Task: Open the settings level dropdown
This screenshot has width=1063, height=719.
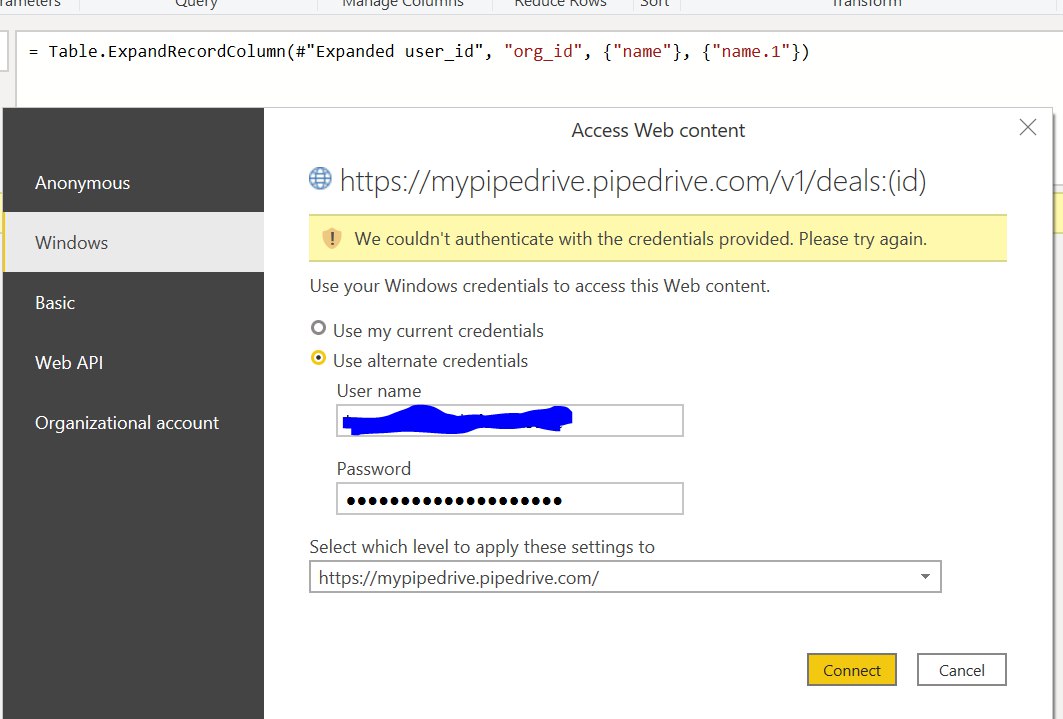Action: tap(625, 577)
